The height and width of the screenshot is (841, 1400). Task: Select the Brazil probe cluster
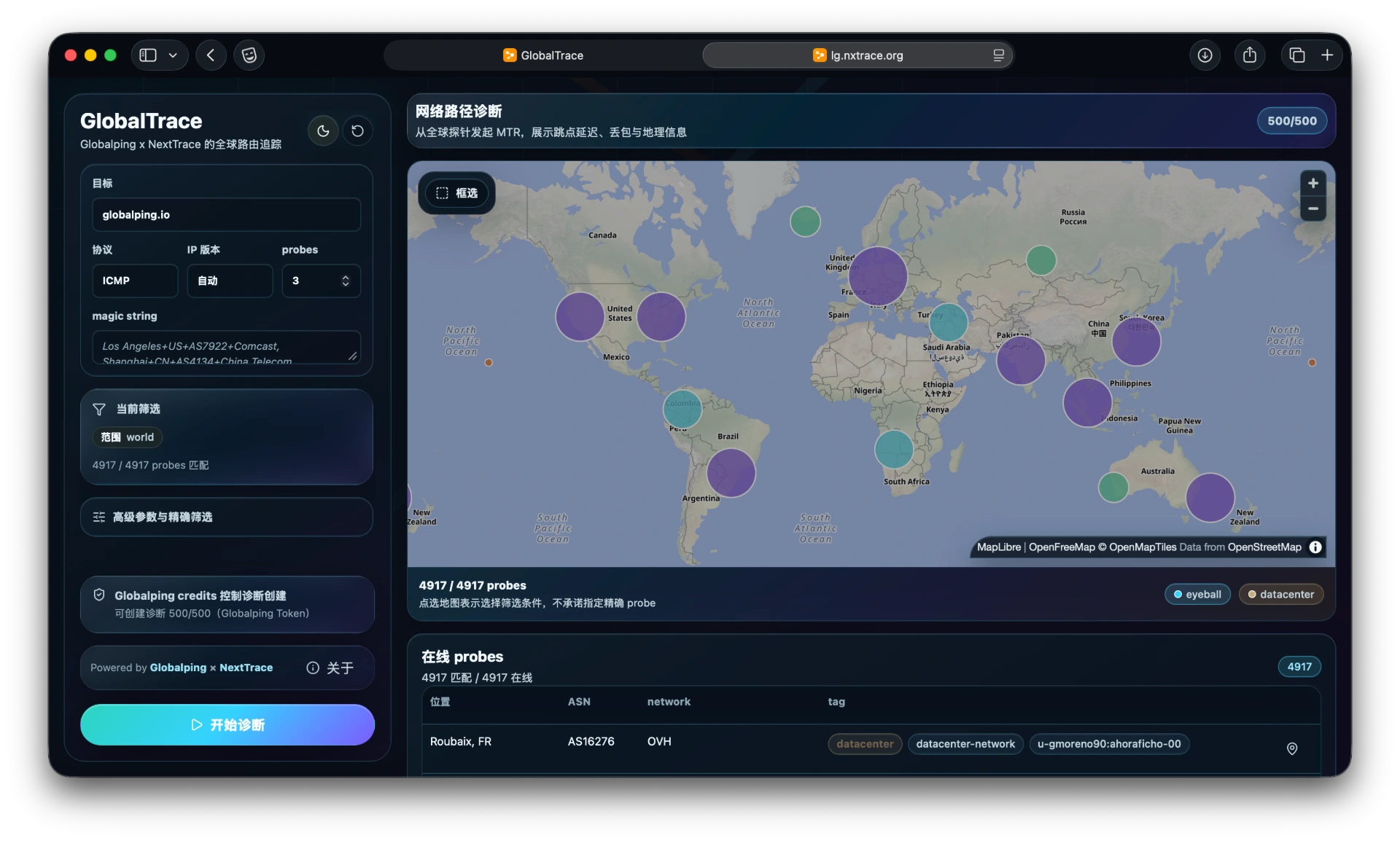[731, 473]
